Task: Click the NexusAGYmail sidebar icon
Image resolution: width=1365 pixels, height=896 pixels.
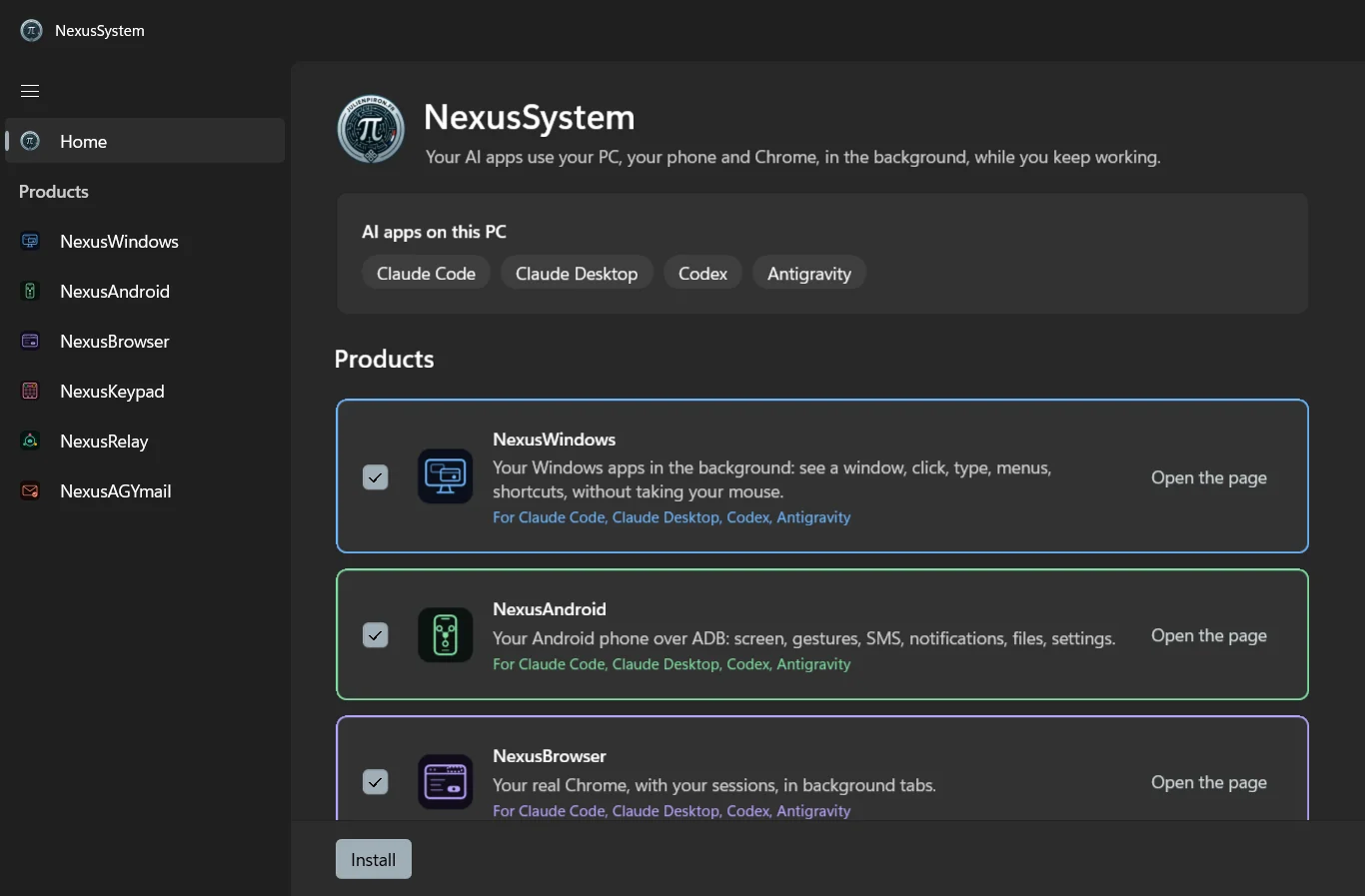Action: coord(31,490)
